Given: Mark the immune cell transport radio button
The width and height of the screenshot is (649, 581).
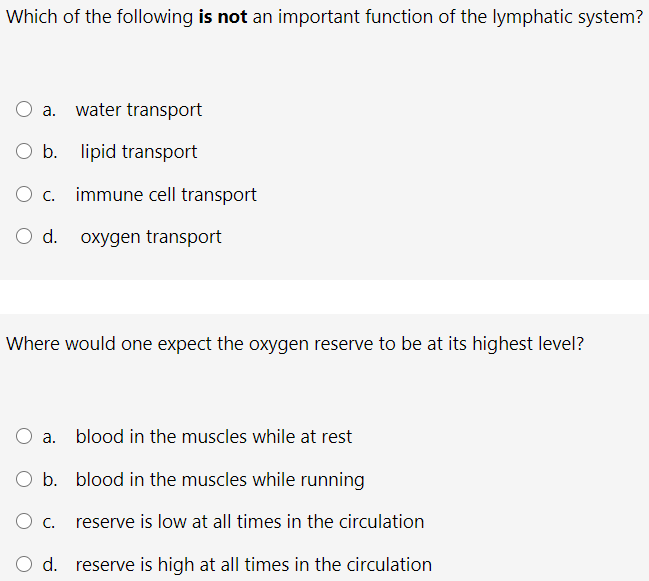Looking at the screenshot, I should 24,194.
